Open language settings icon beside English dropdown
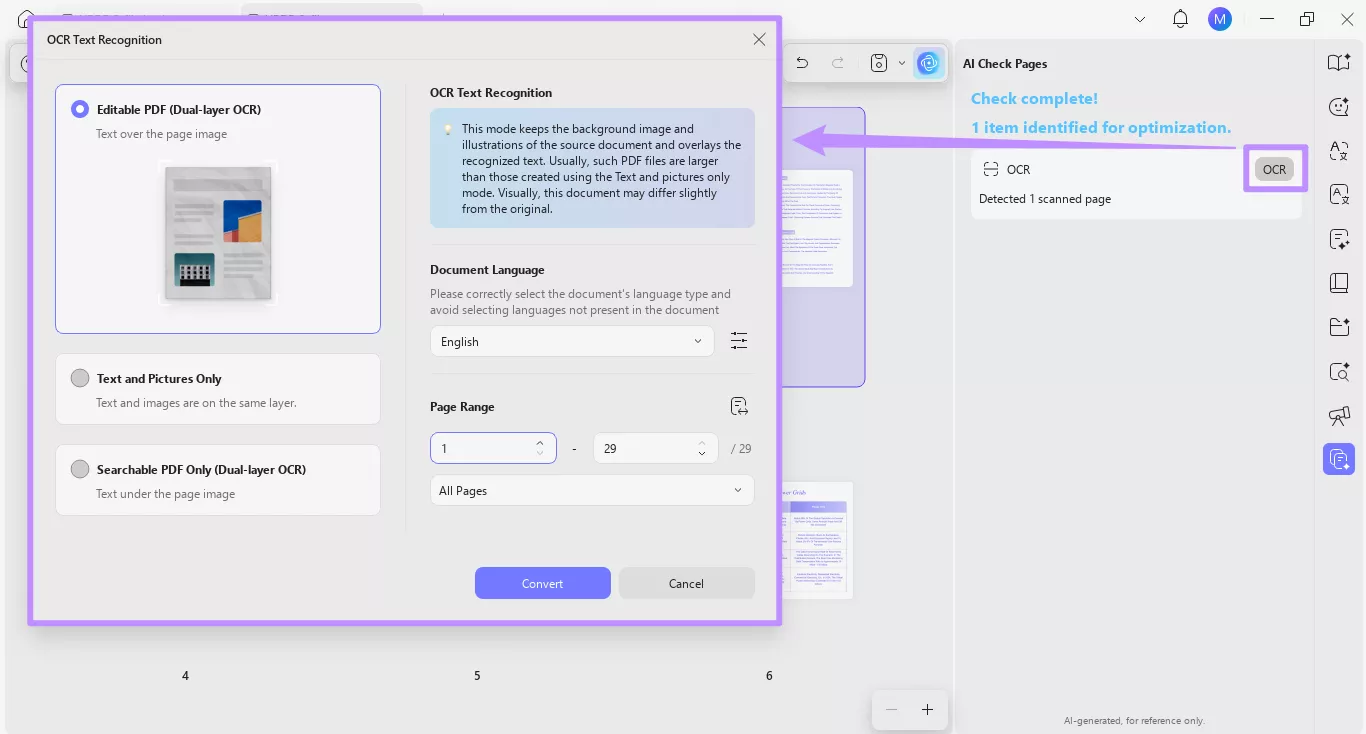This screenshot has width=1366, height=734. [x=739, y=341]
